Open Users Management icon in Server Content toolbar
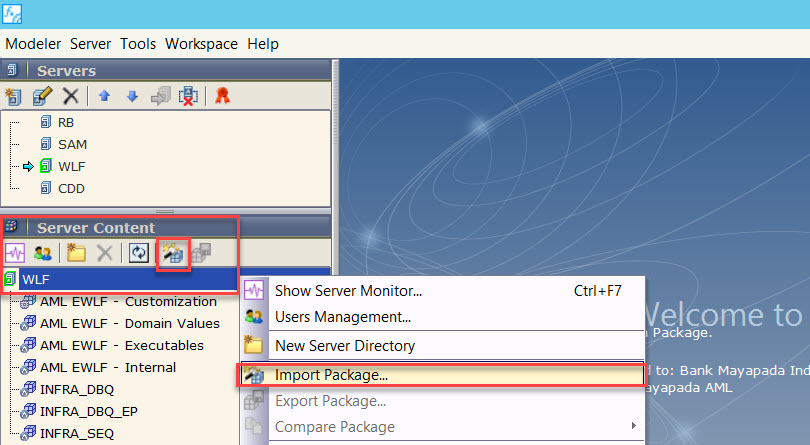 [42, 253]
